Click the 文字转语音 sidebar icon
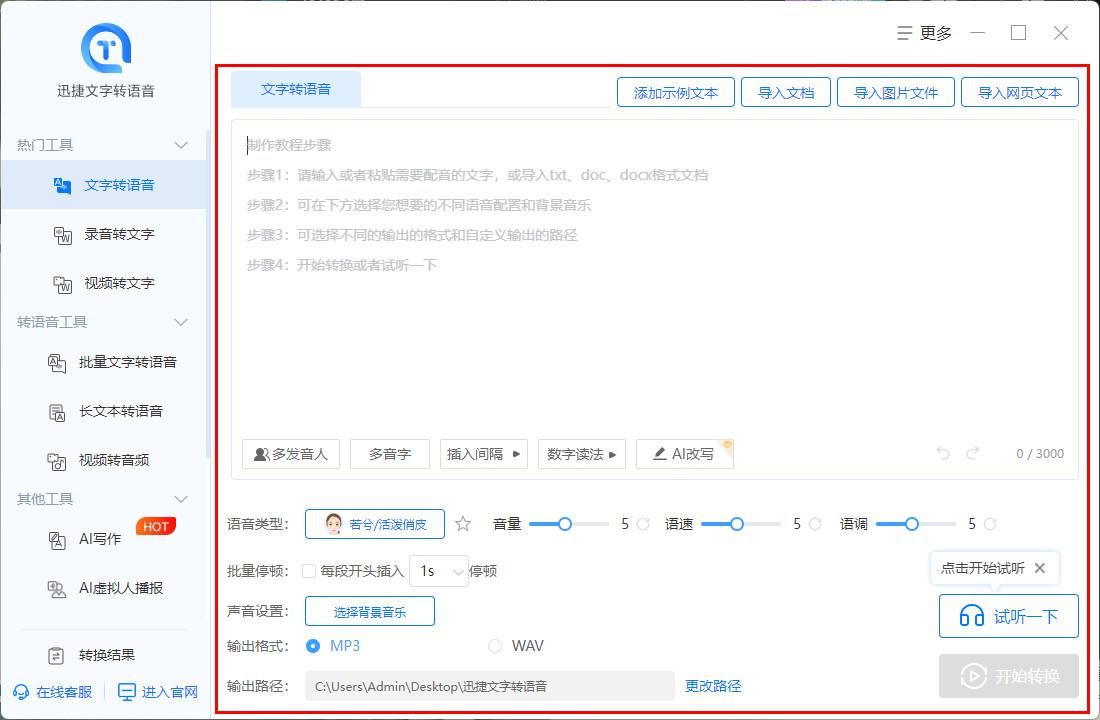Image resolution: width=1100 pixels, height=720 pixels. click(62, 185)
